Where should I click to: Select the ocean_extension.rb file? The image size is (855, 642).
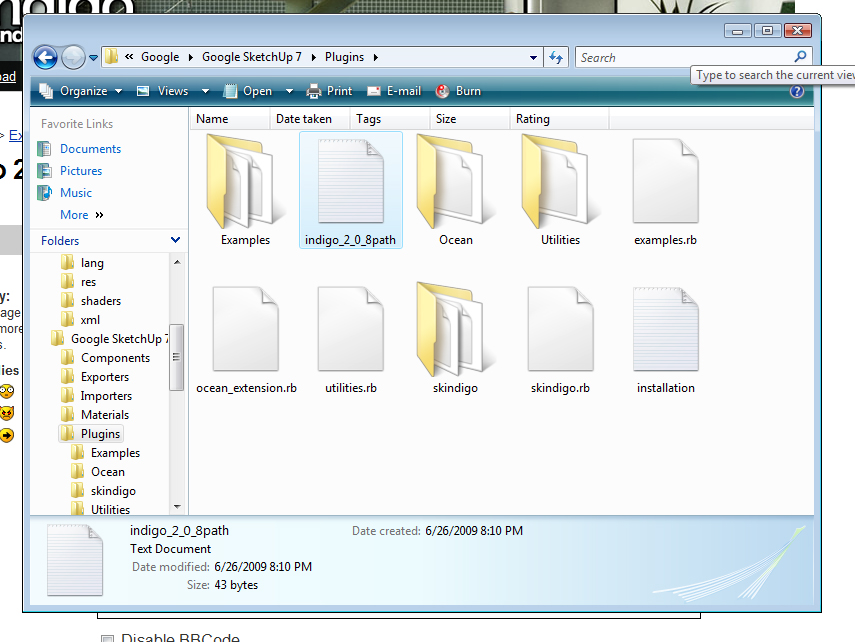(x=246, y=330)
